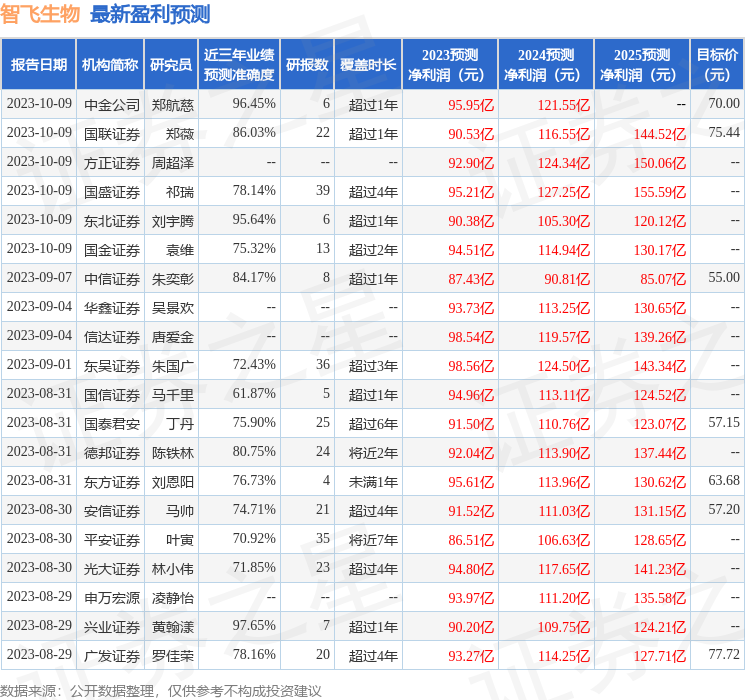
Task: Click the 2025预测净利润 header
Action: (x=641, y=64)
